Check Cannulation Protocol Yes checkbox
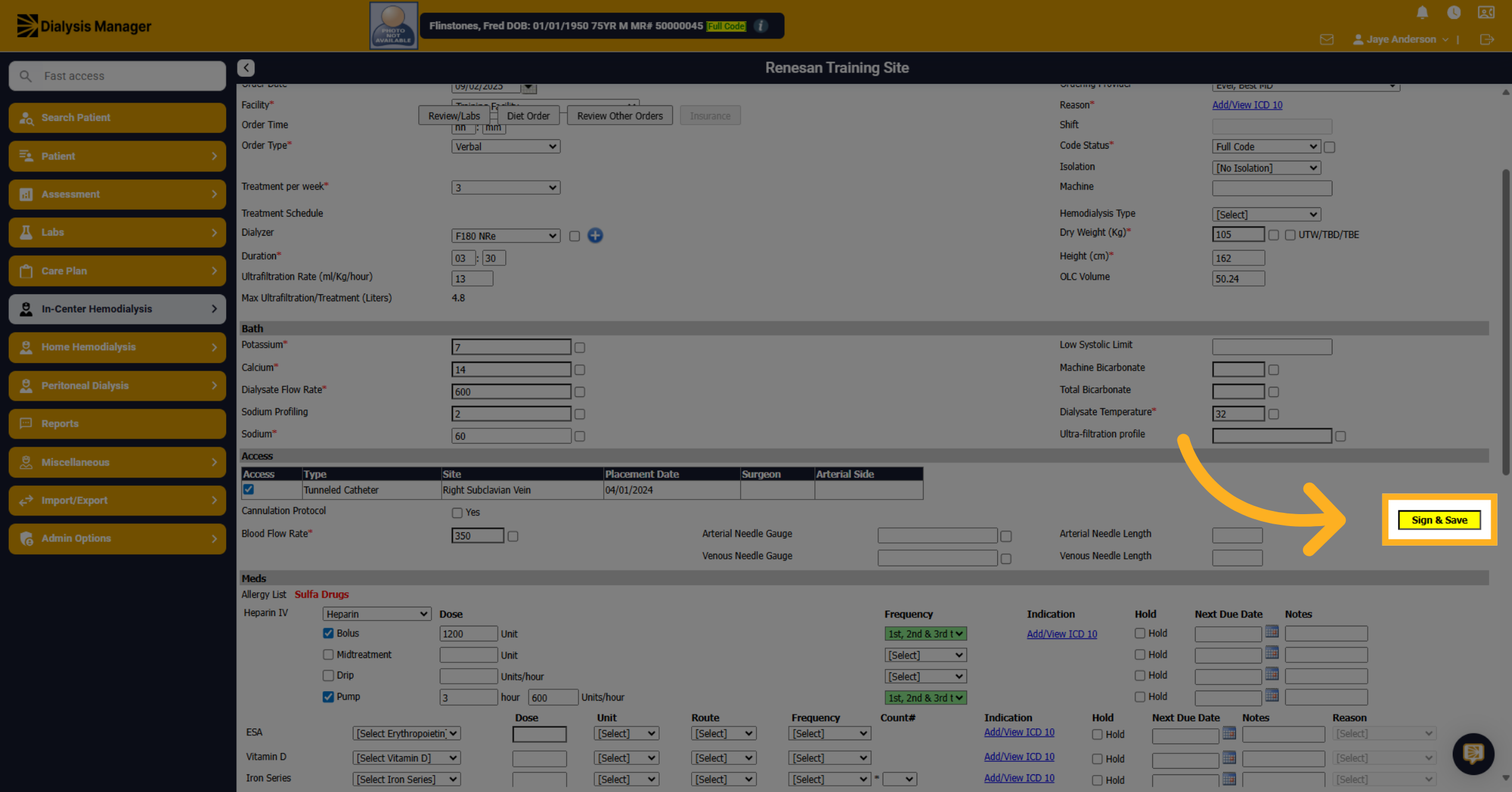 [x=457, y=513]
